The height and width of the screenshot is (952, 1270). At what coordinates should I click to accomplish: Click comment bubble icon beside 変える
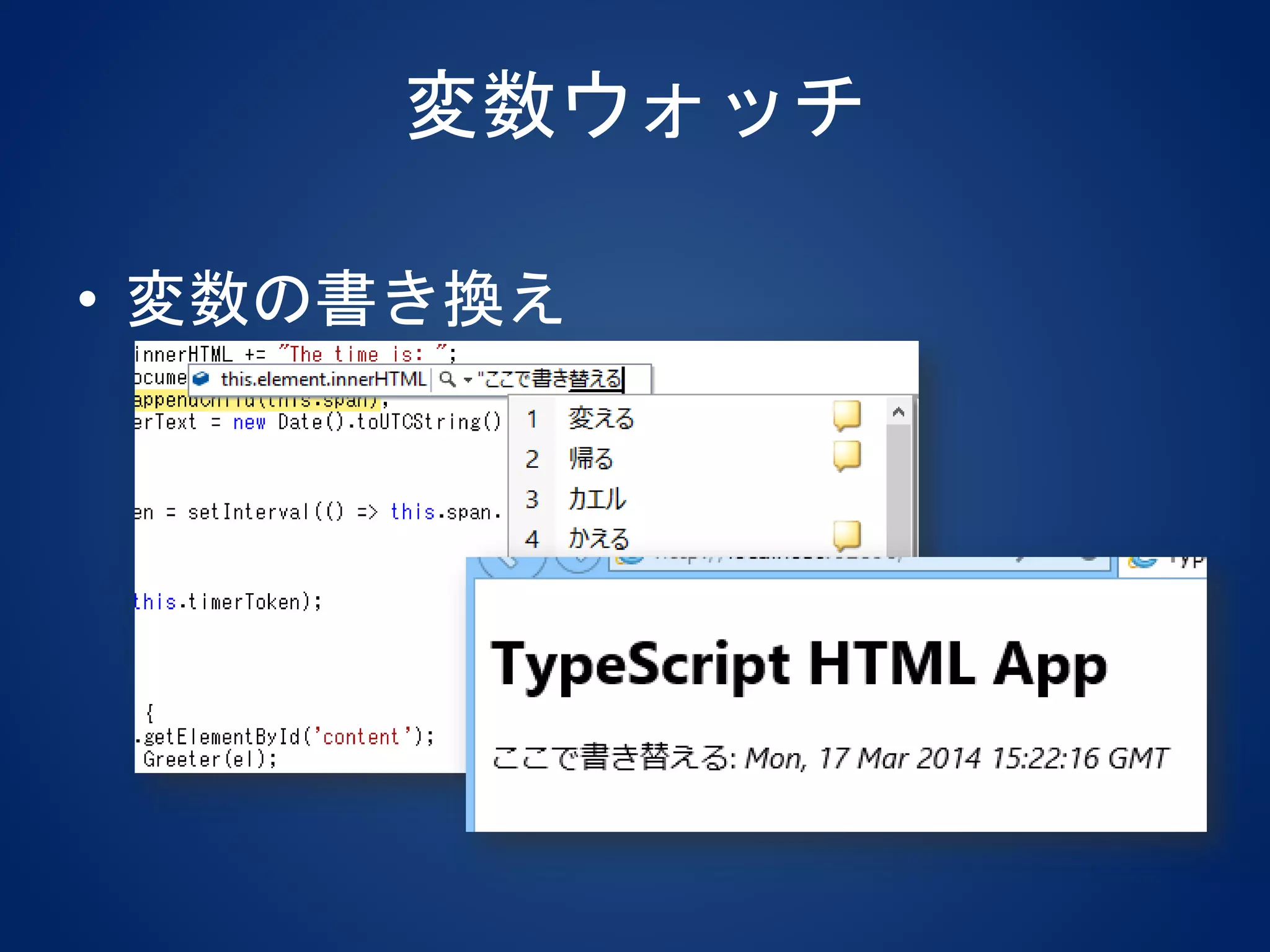coord(847,415)
